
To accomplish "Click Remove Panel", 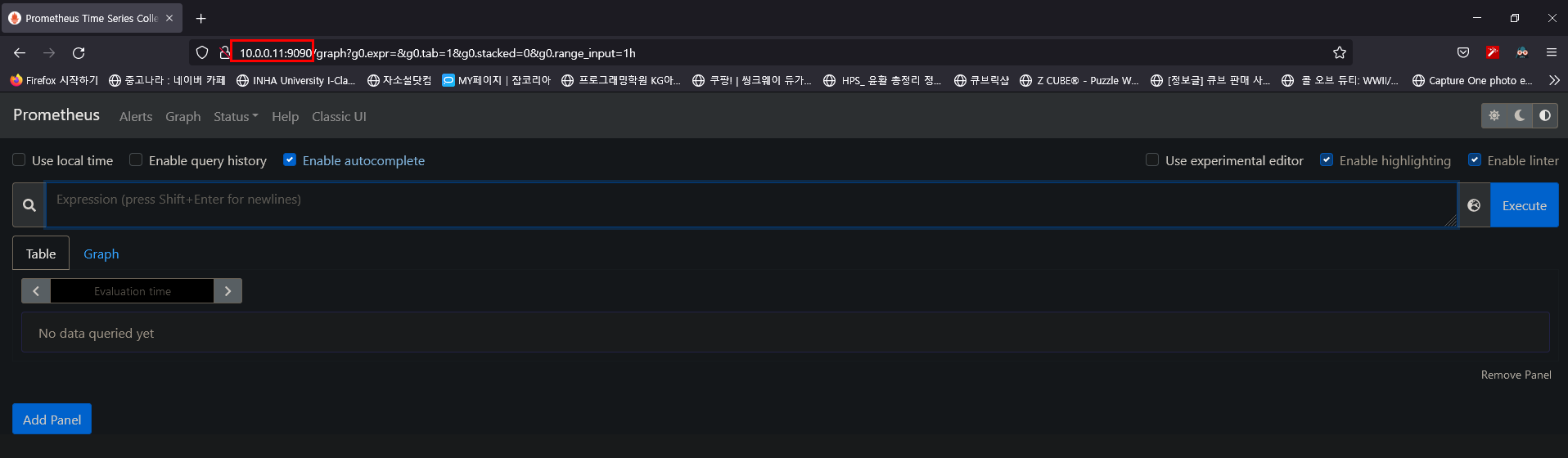I will click(x=1516, y=375).
